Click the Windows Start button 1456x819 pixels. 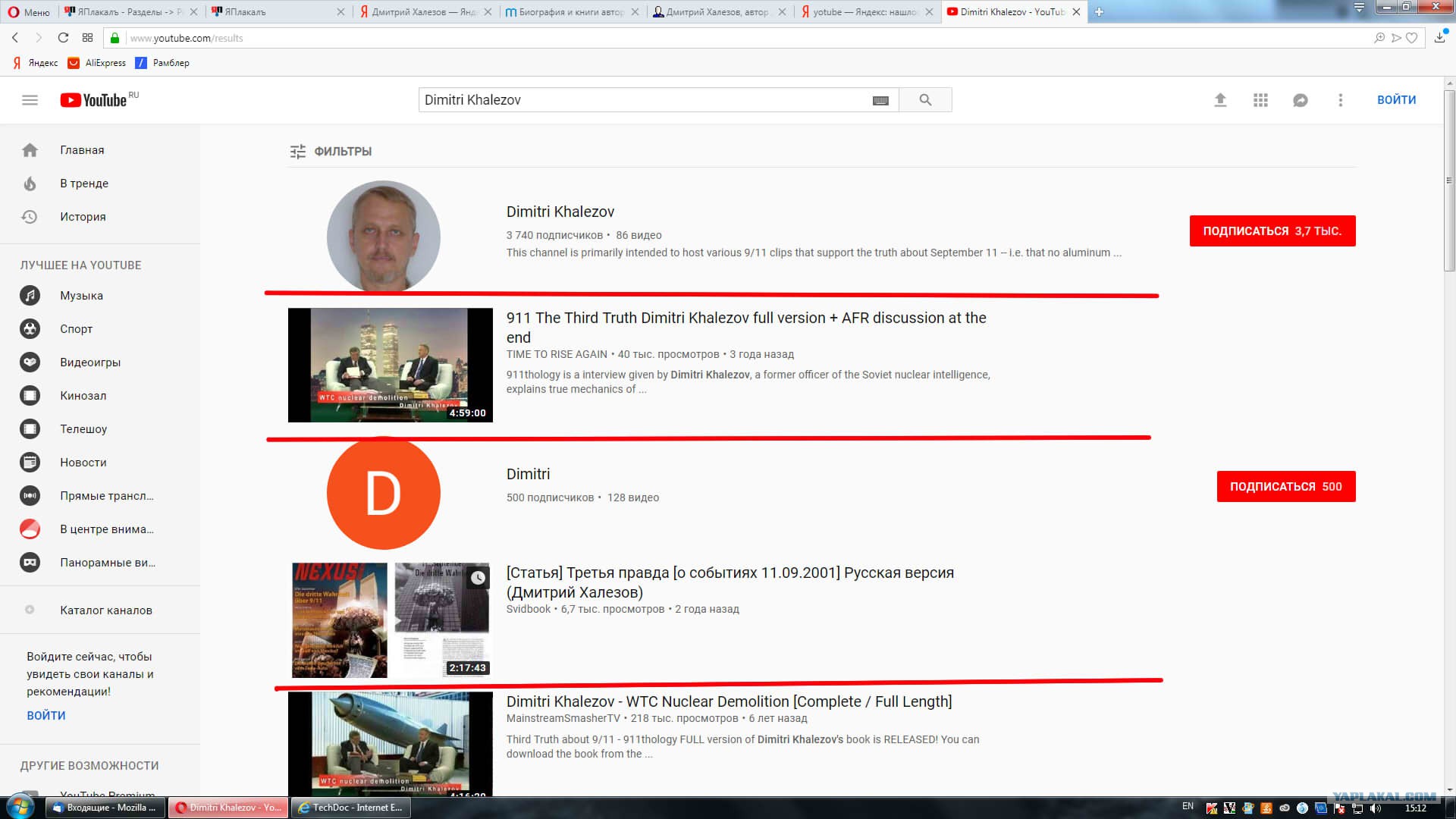point(20,808)
